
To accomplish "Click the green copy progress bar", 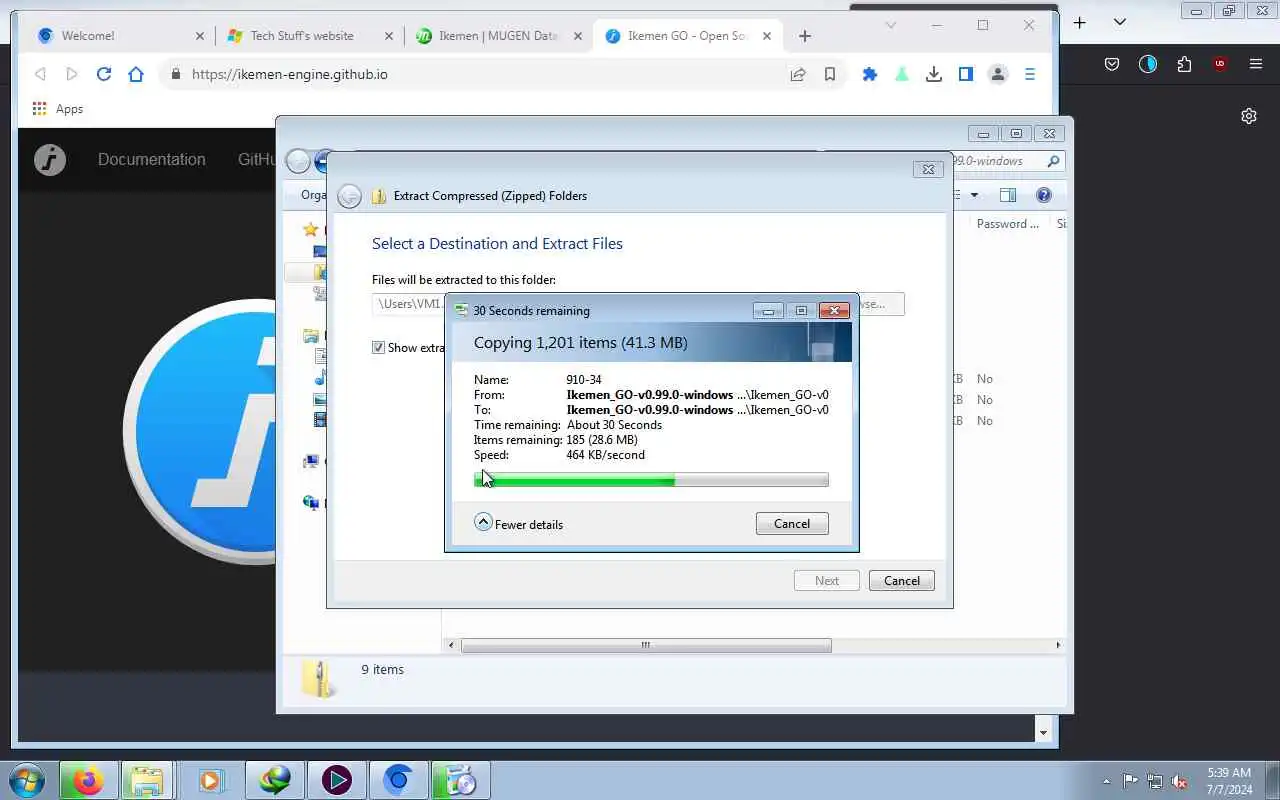I will click(651, 480).
